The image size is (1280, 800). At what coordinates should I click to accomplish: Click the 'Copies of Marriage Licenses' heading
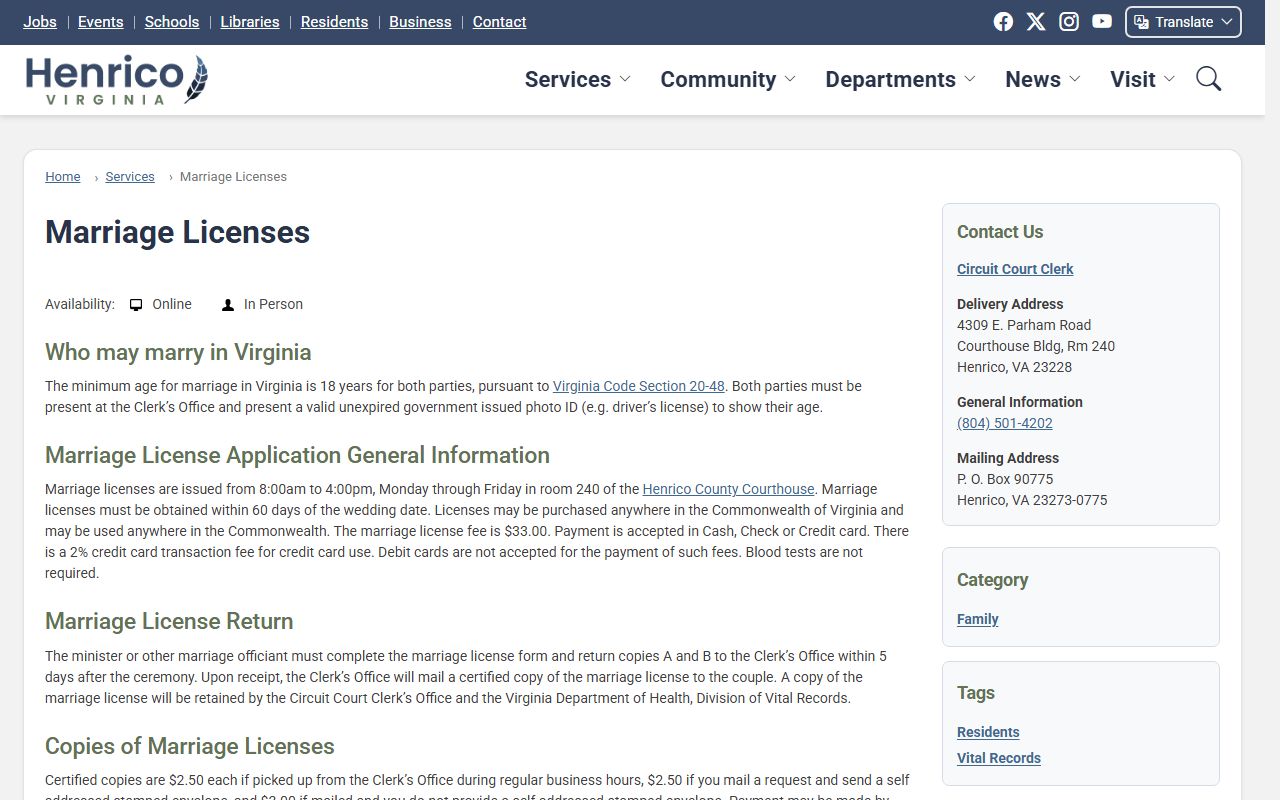(190, 746)
